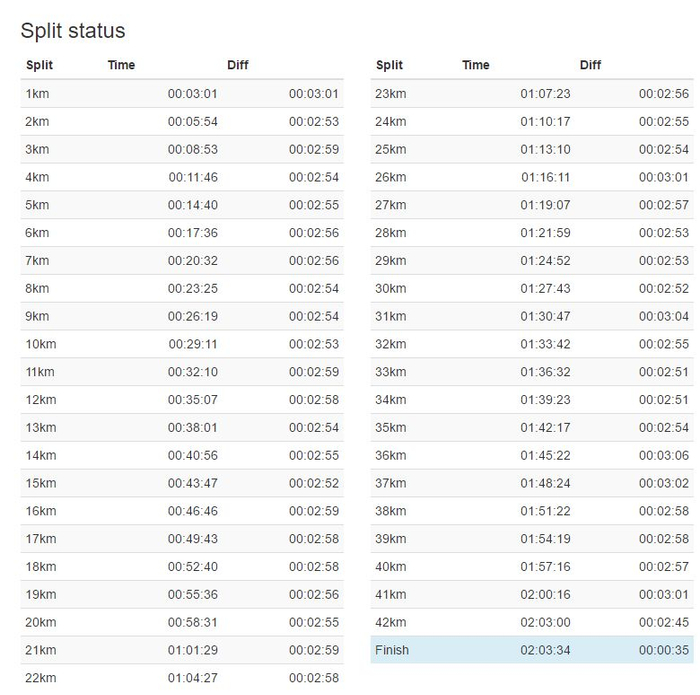Click the Split column header in left table

[x=40, y=65]
